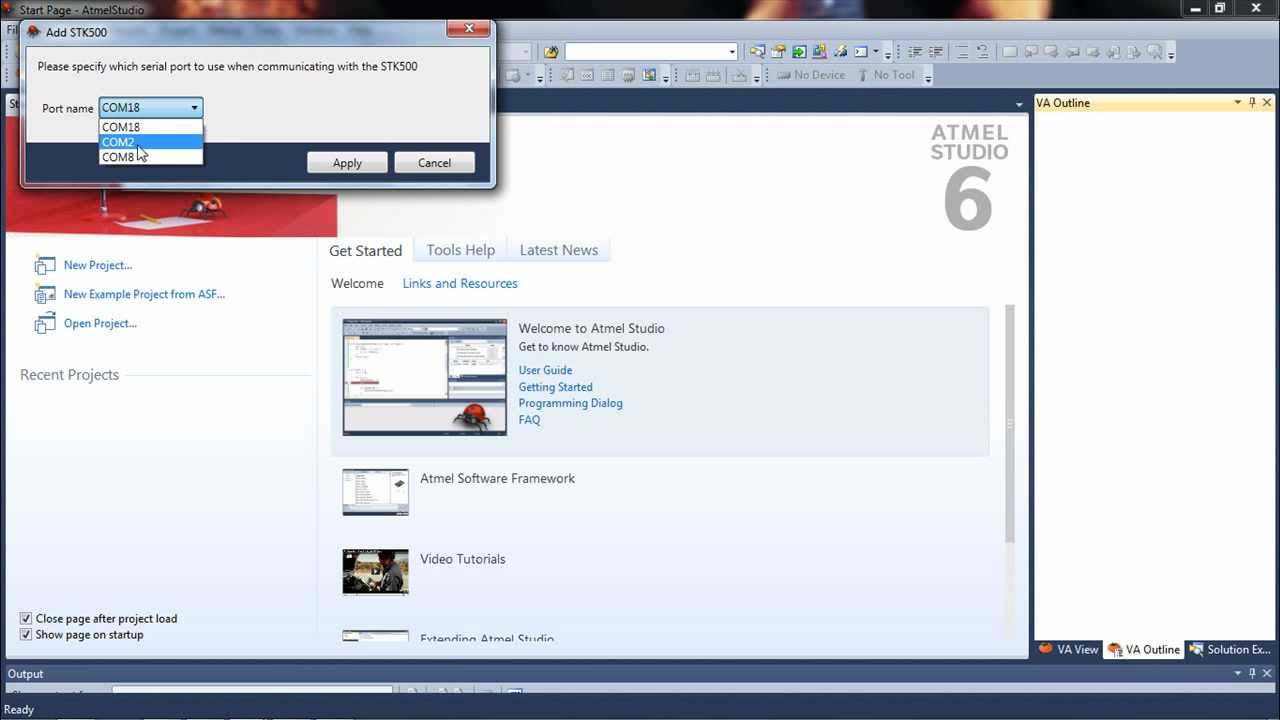Click Cancel in Add STK500 dialog

pyautogui.click(x=434, y=163)
